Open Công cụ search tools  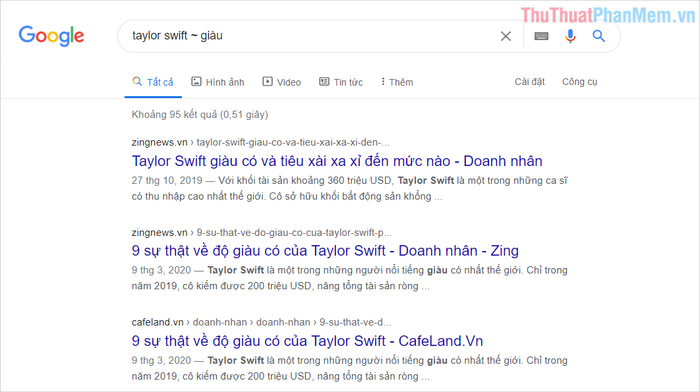[x=579, y=82]
